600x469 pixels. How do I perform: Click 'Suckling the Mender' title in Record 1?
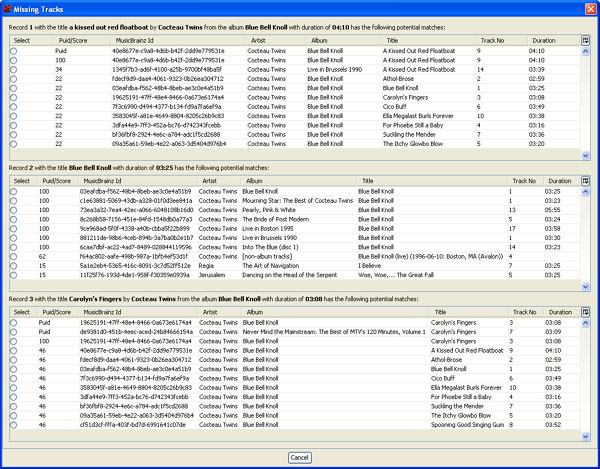click(x=409, y=135)
